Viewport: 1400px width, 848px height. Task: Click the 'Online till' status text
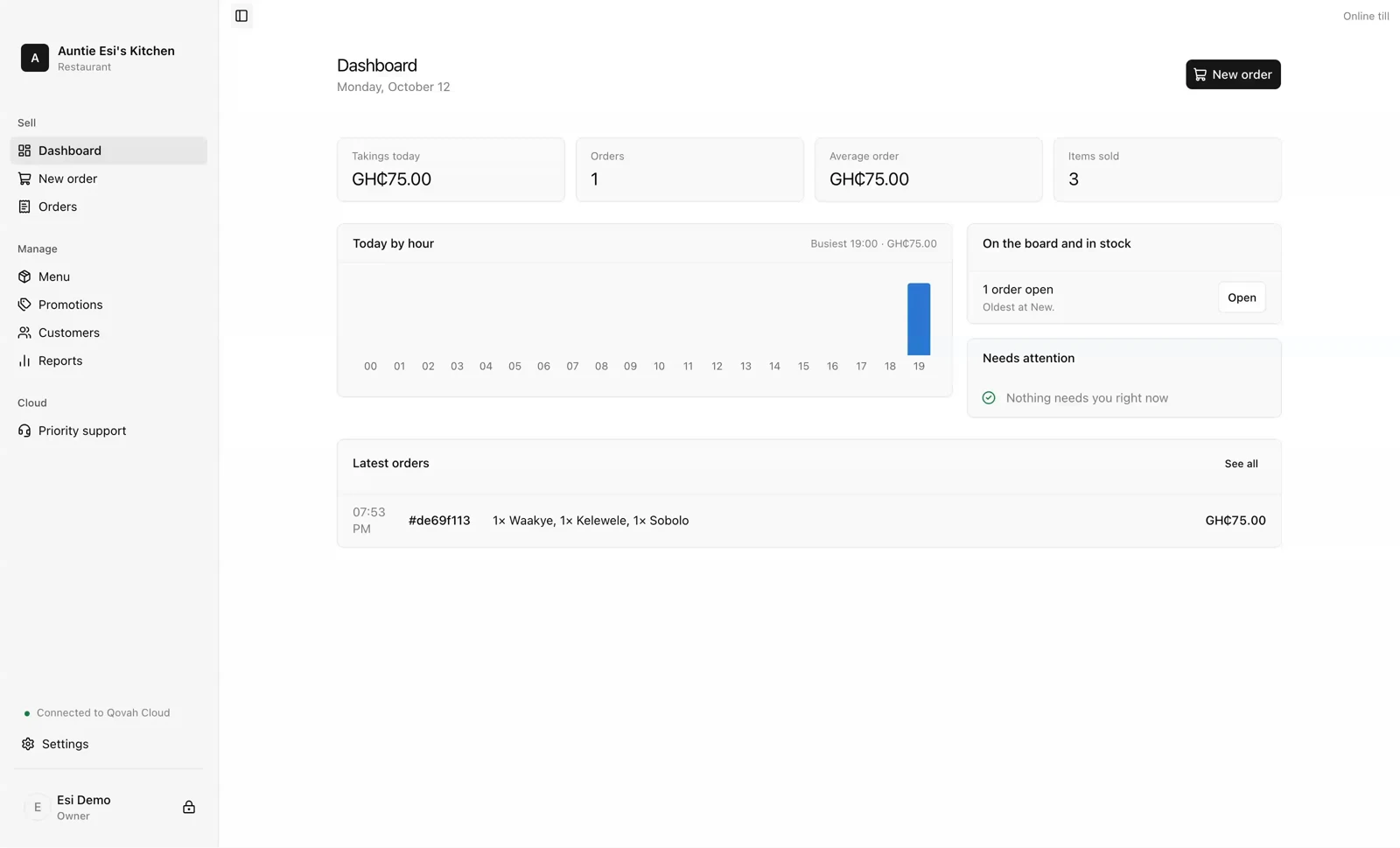tap(1366, 17)
